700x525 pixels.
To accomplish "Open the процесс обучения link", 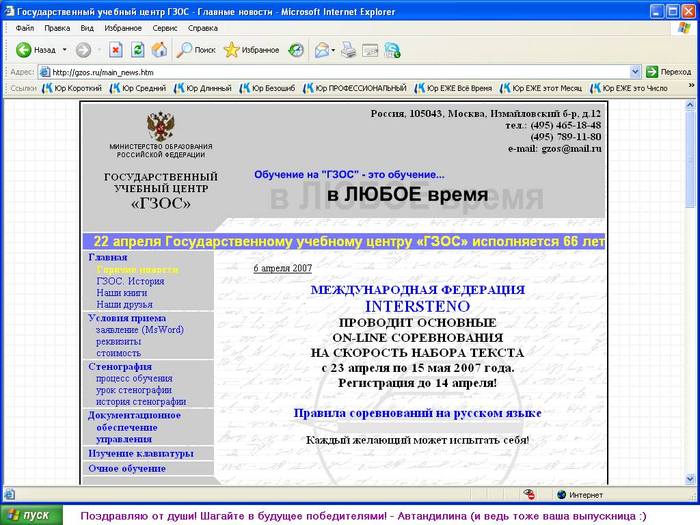I will (x=134, y=378).
